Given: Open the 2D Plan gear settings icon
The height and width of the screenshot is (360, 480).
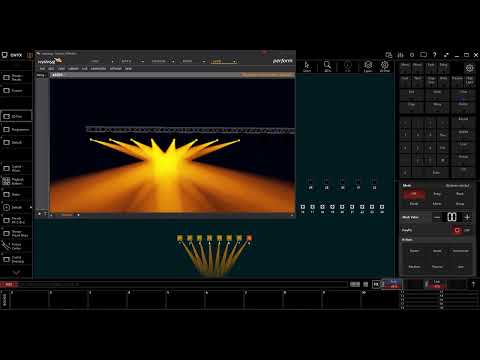Looking at the screenshot, I should pyautogui.click(x=385, y=66).
